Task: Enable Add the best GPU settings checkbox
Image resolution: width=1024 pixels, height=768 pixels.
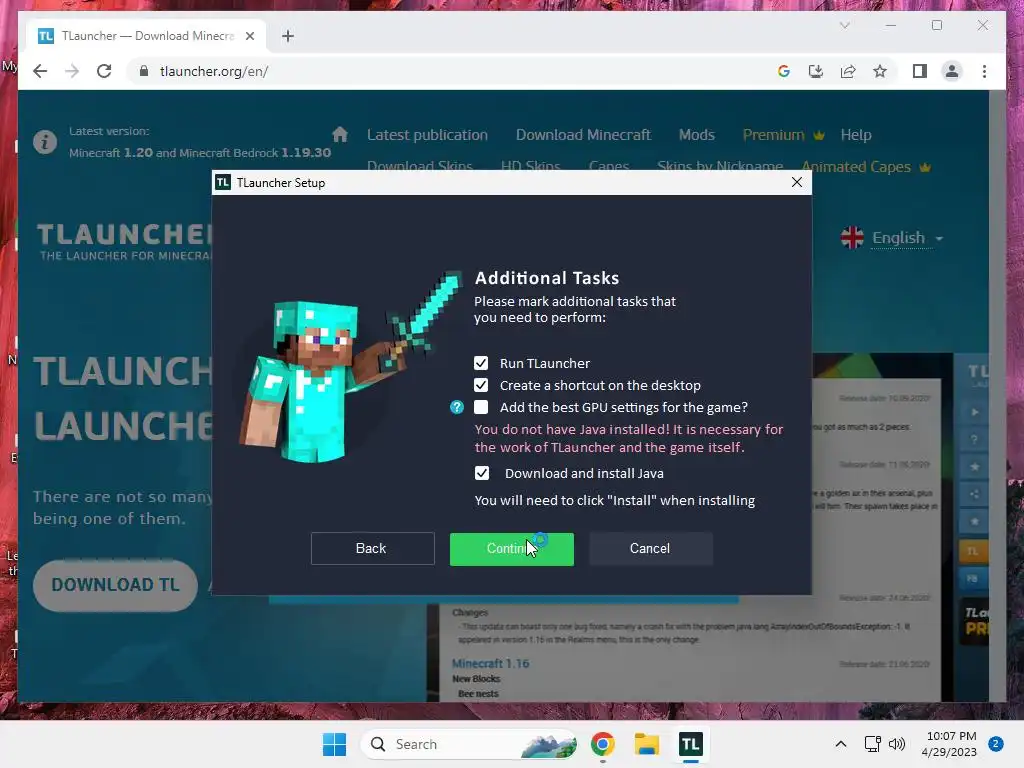Action: [x=481, y=408]
